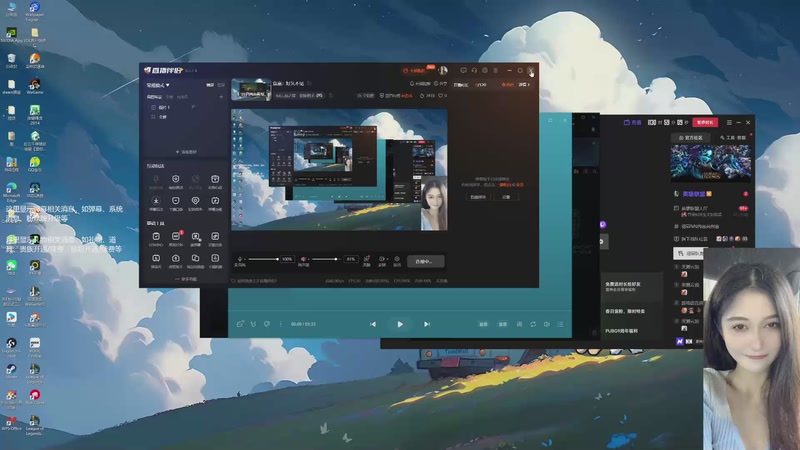Click the 100% microphone volume value box
This screenshot has height=450, width=800.
(x=287, y=259)
